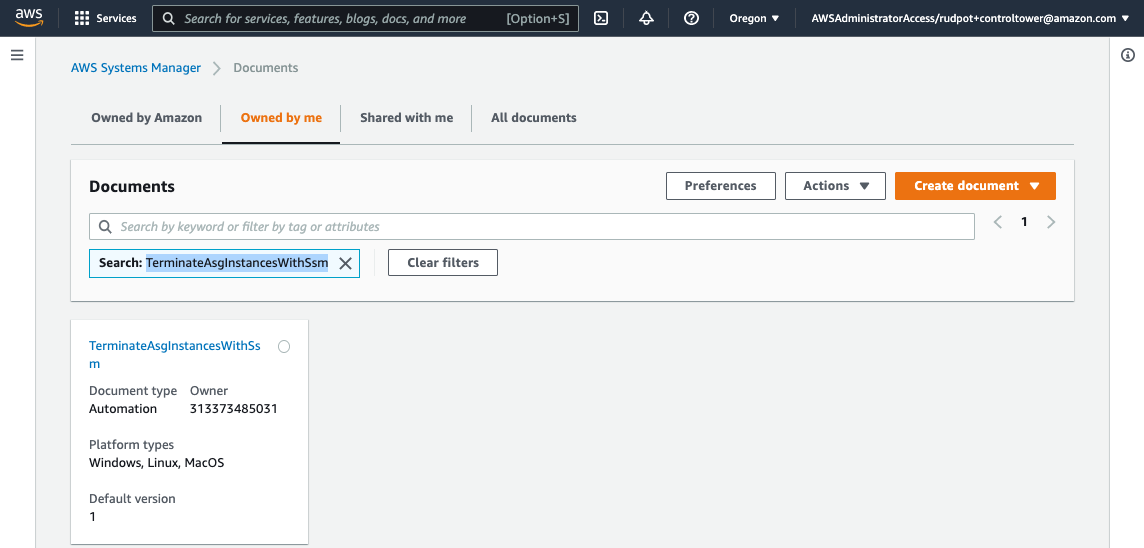Switch to the Owned by Amazon tab

click(x=147, y=117)
